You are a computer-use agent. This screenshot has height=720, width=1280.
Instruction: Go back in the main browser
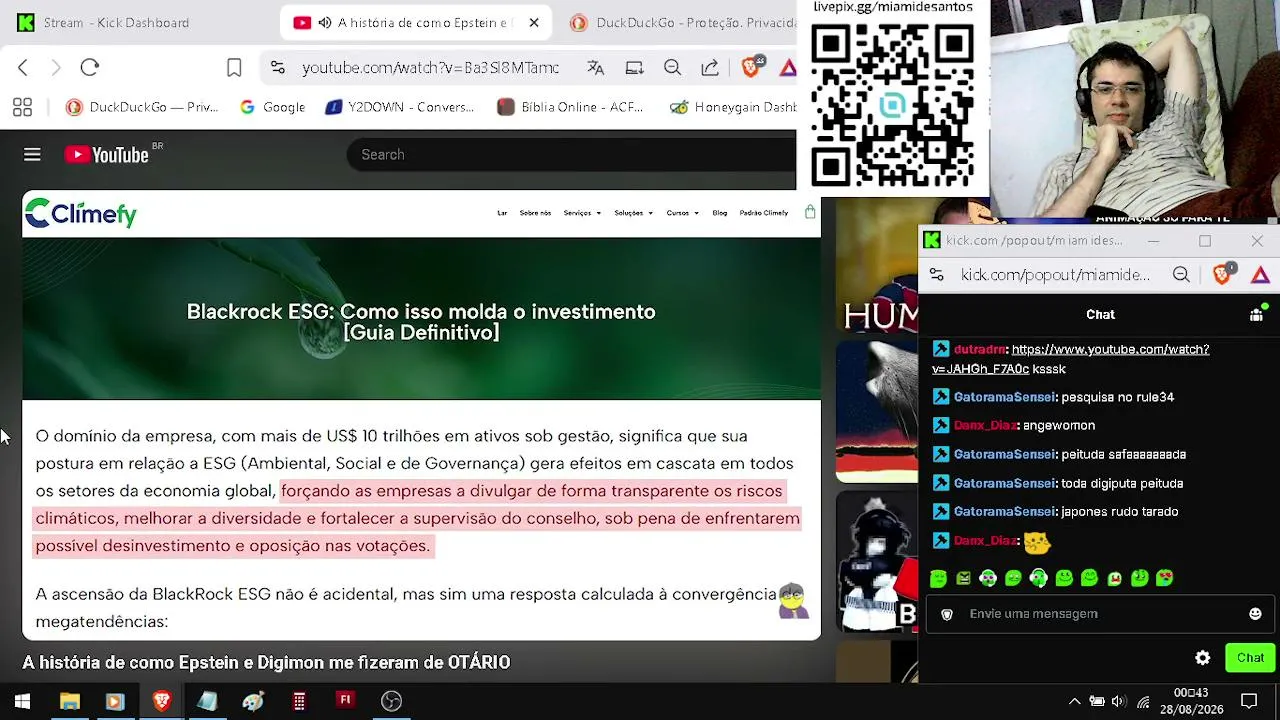23,67
